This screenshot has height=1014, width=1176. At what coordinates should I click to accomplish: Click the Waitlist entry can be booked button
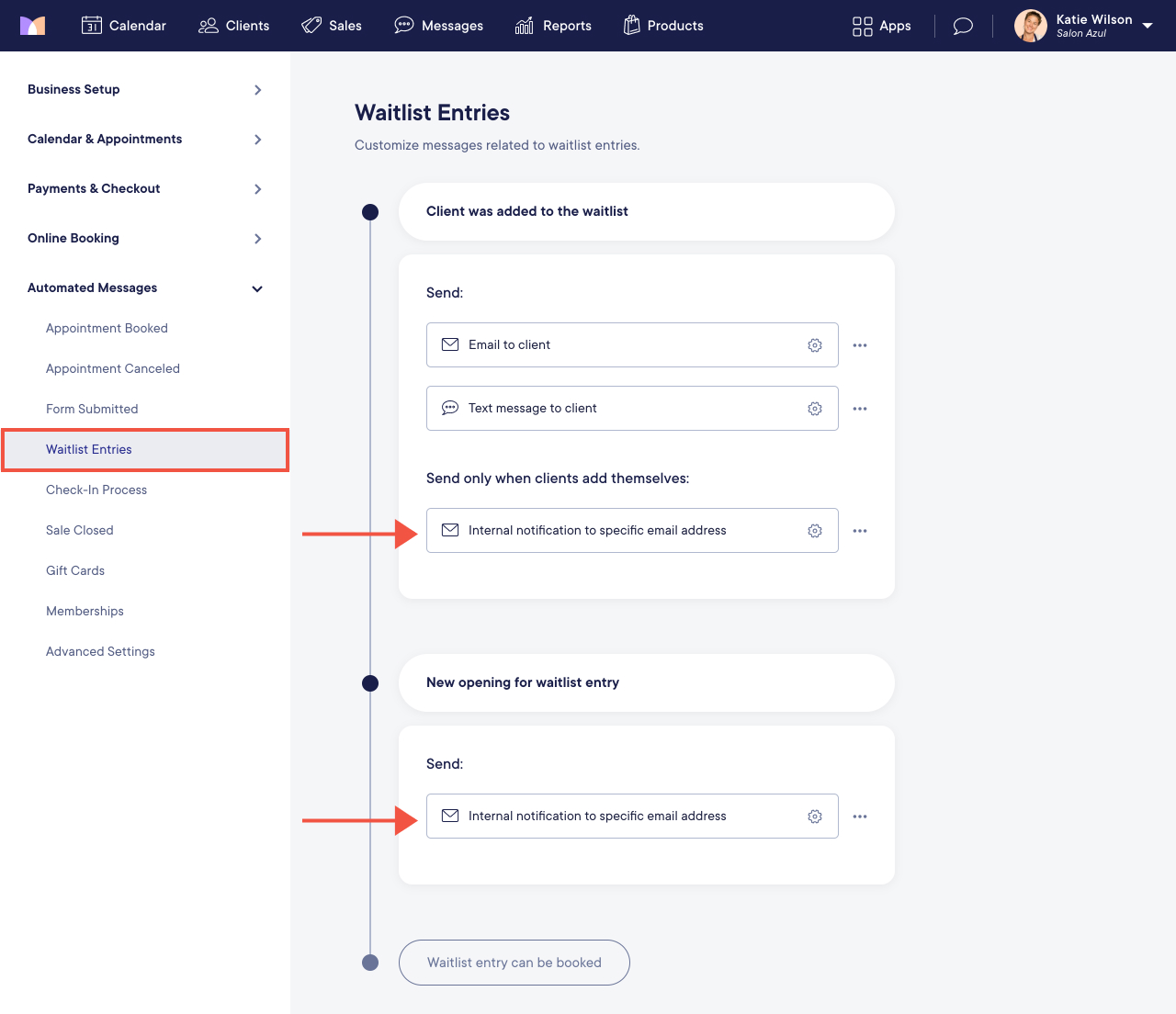[514, 963]
